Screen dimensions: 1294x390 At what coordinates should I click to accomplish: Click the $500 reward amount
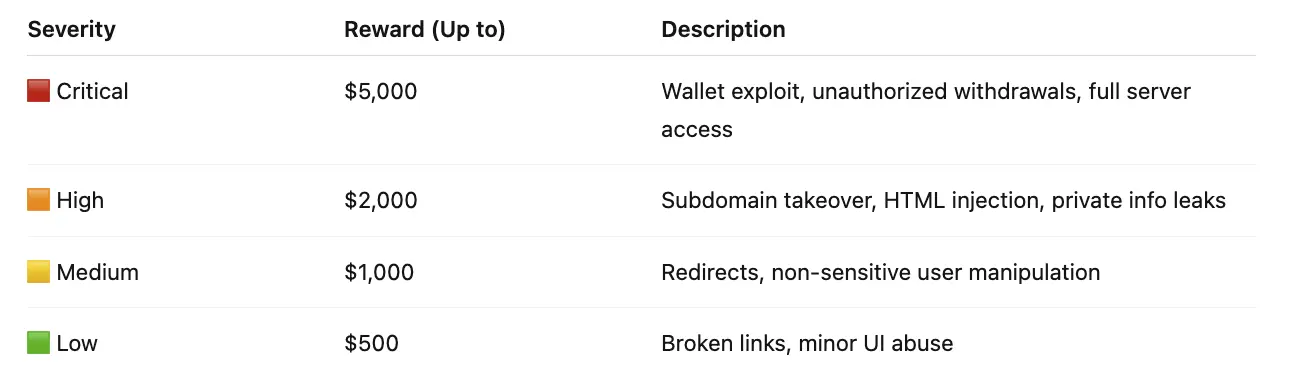(371, 343)
